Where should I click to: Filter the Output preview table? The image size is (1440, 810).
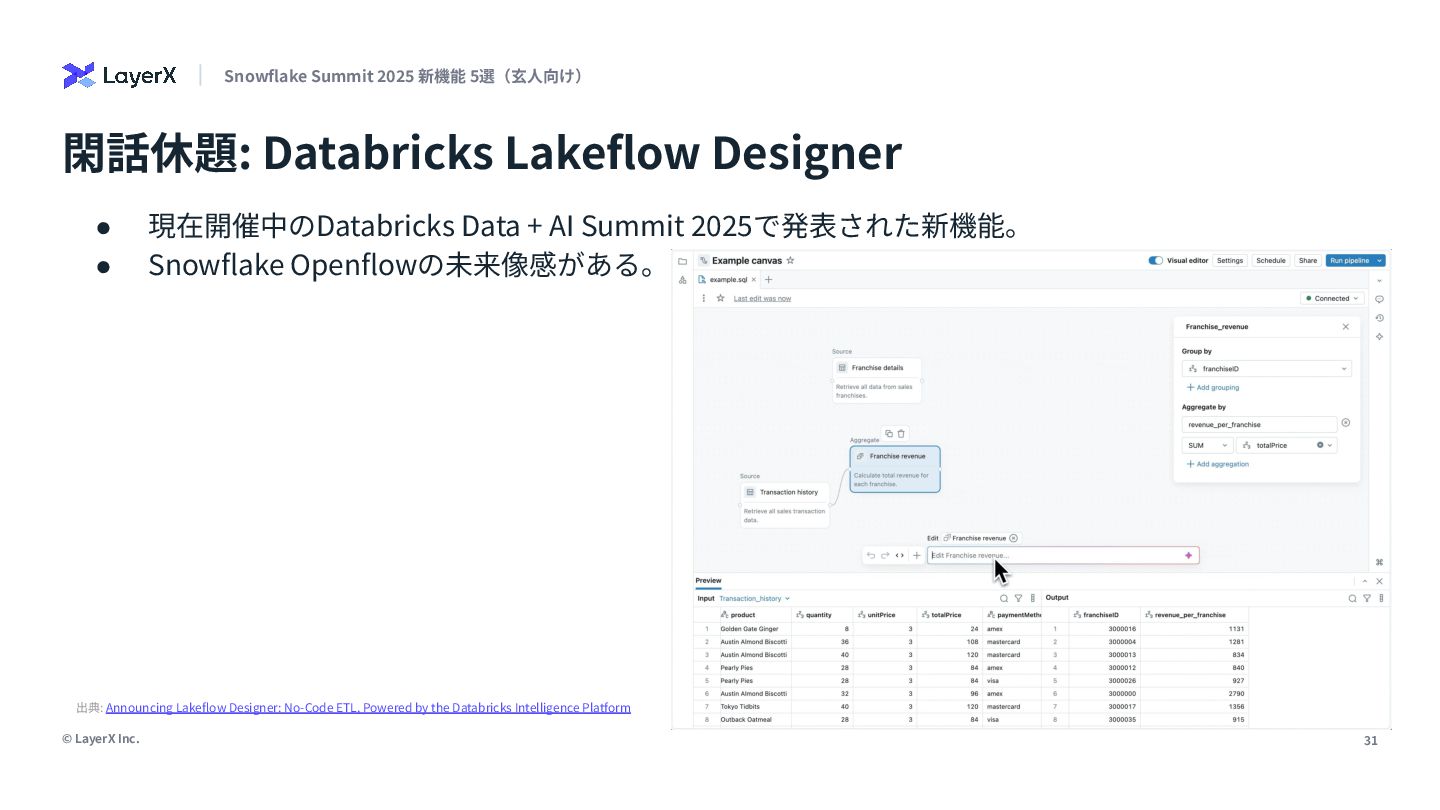point(1366,598)
